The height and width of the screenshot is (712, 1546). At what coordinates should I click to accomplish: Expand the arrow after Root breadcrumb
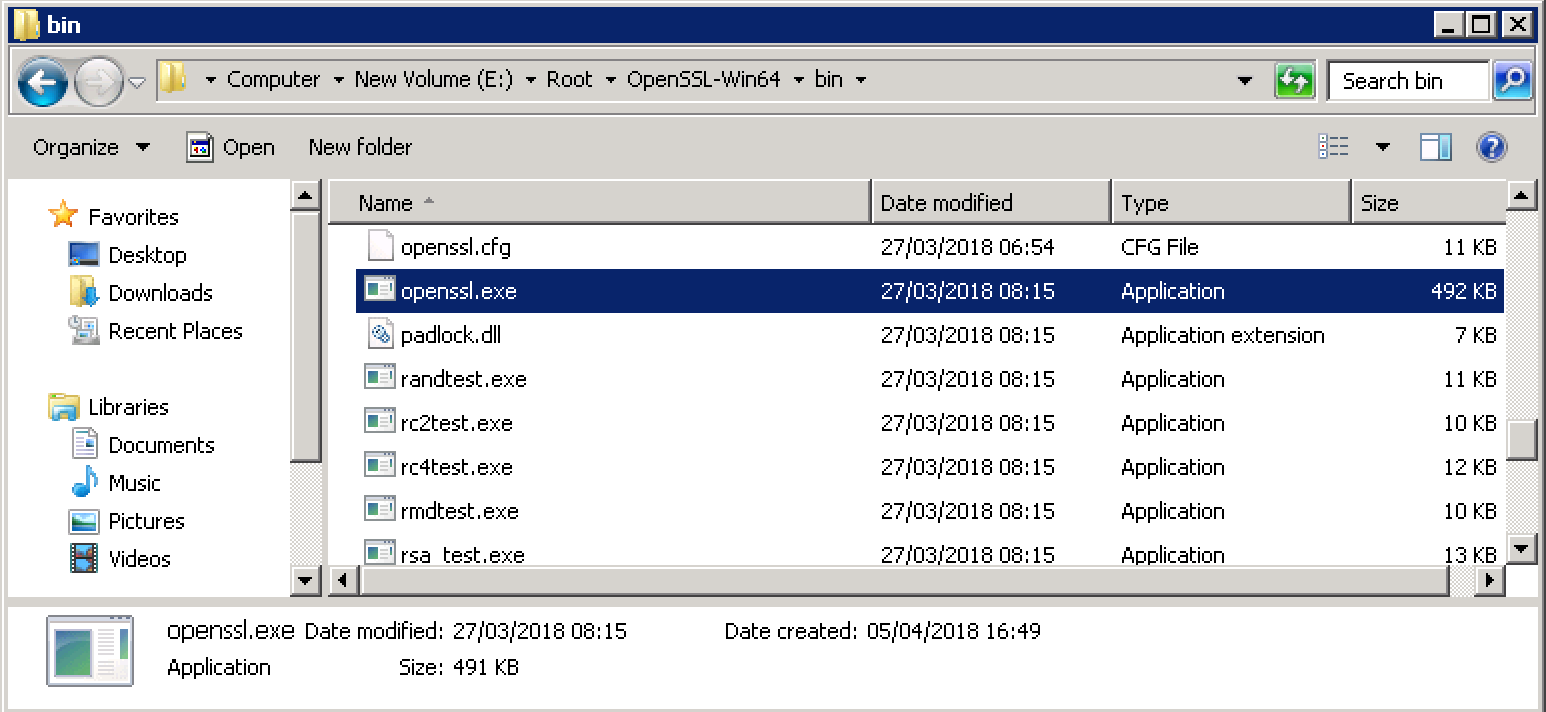(x=611, y=80)
